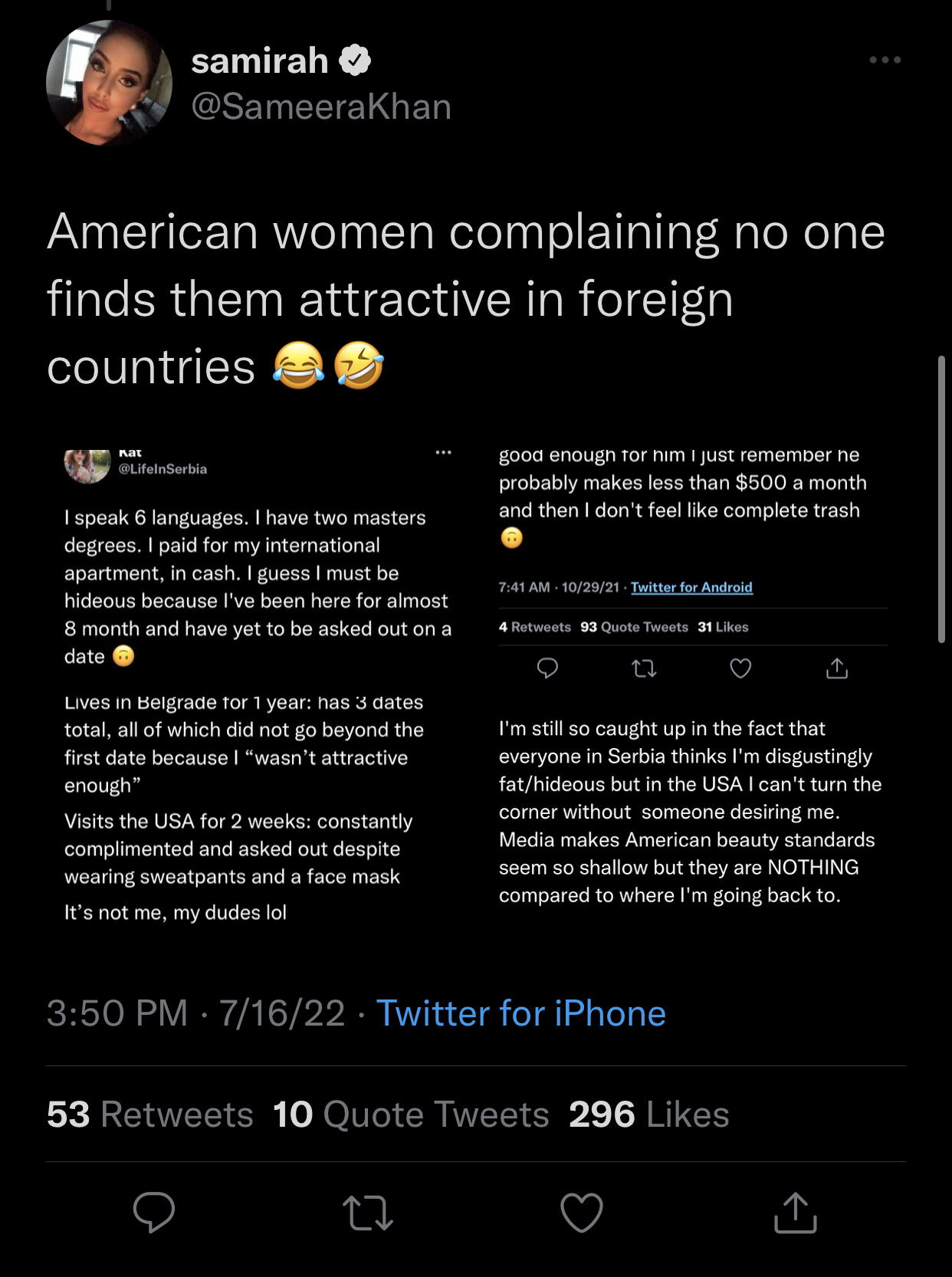Click the embedded screenshot's reply icon
Screen dimensions: 952x1277
547,668
